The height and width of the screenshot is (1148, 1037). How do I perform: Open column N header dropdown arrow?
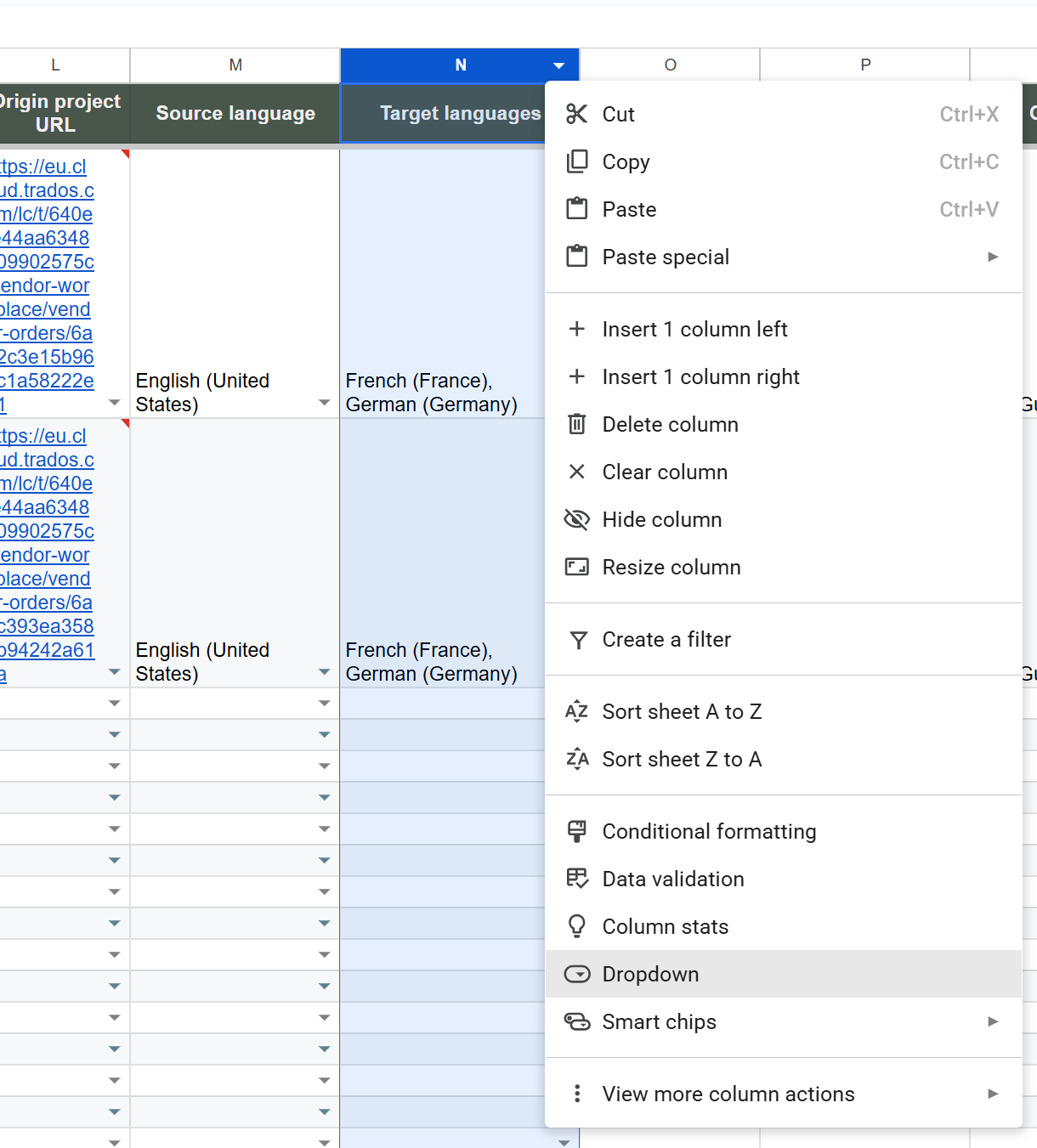(x=558, y=65)
